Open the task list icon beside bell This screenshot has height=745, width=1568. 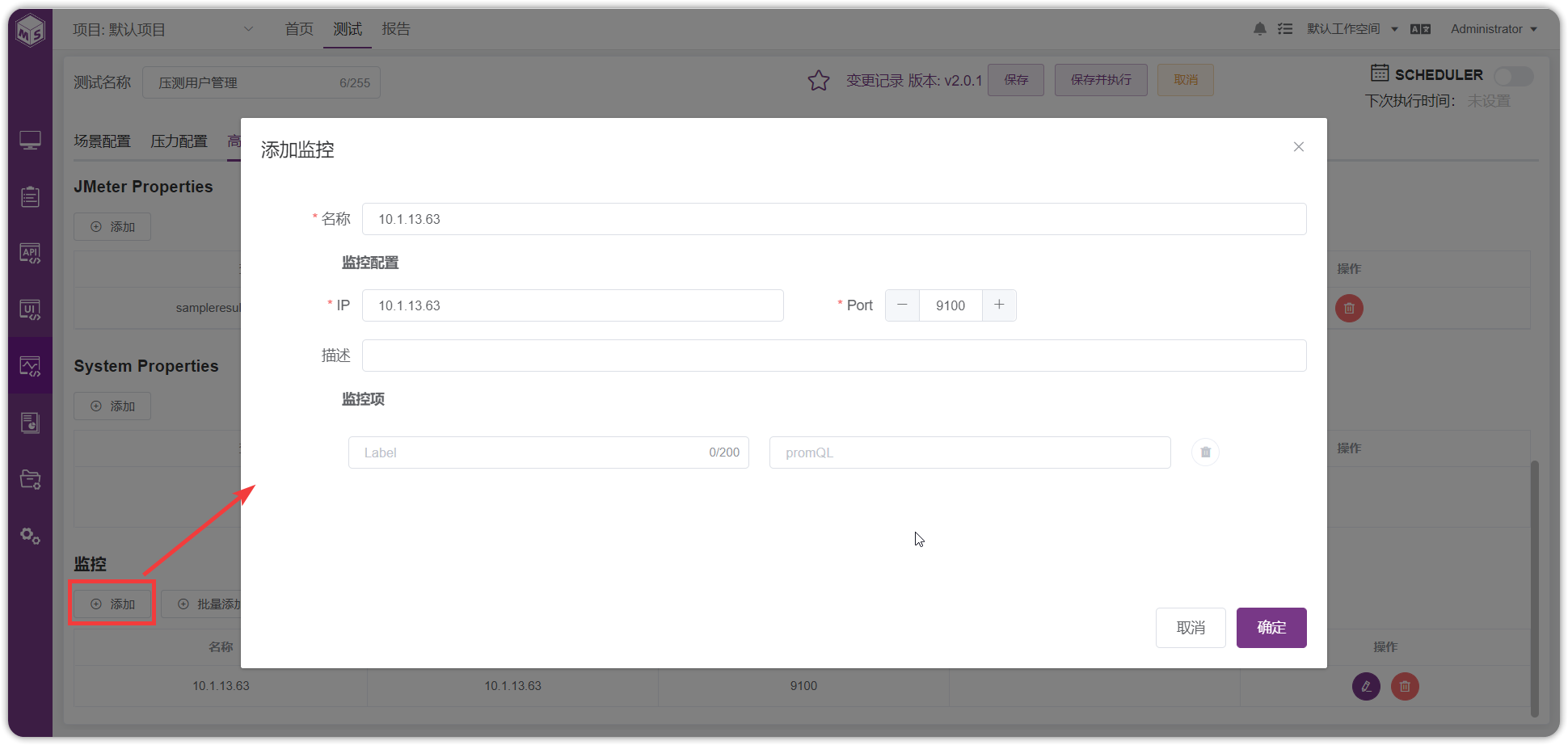1285,29
